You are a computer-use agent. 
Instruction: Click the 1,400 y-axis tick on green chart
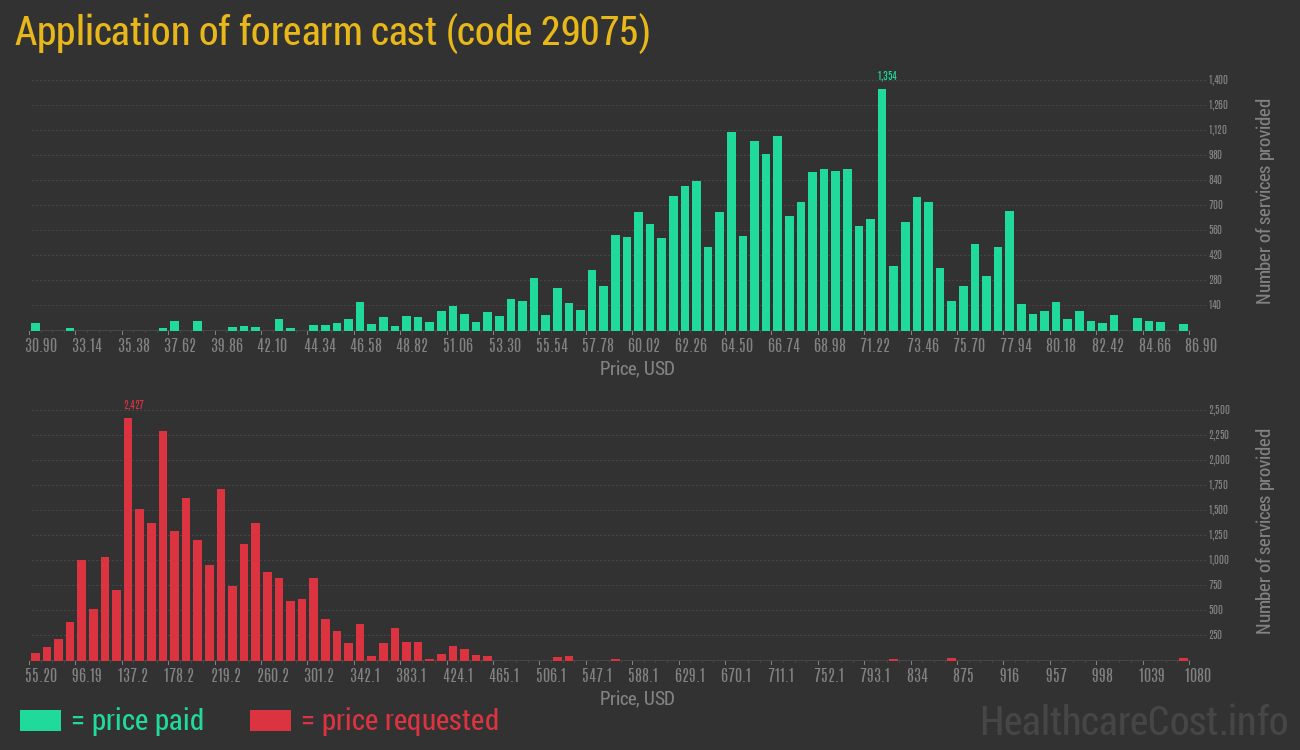1217,80
